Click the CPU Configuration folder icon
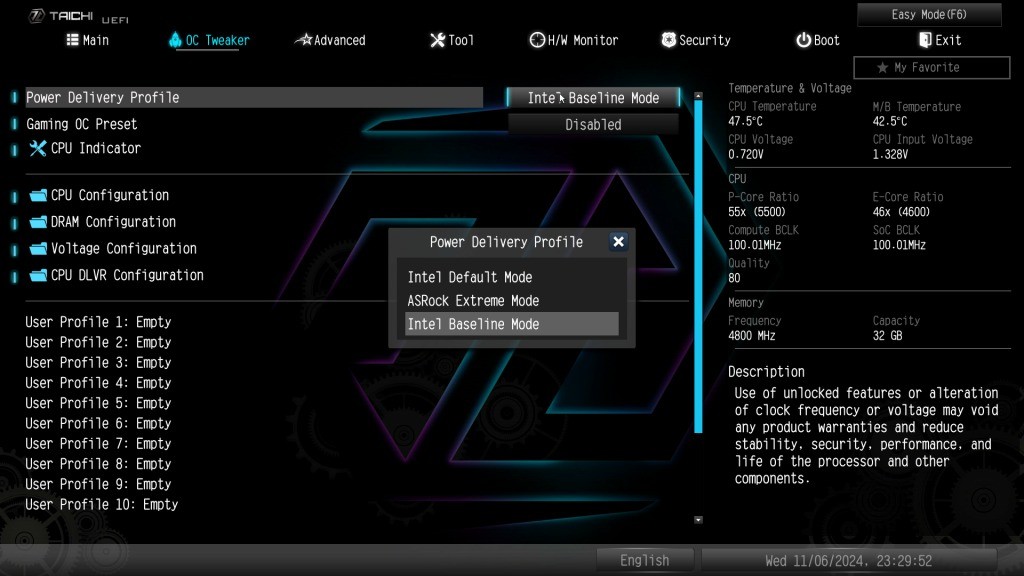 tap(39, 195)
